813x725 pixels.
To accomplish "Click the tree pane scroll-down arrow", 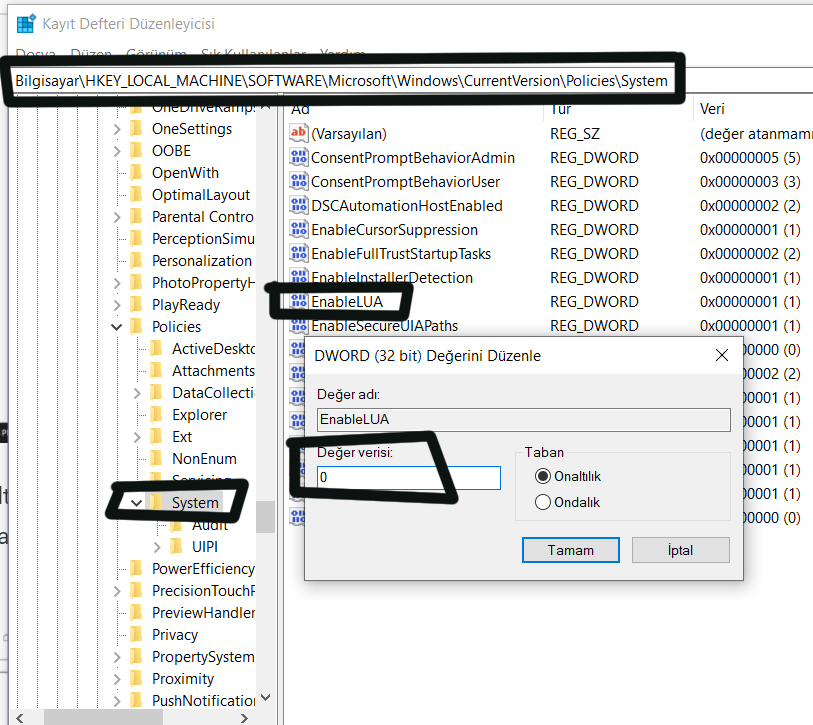I will pos(265,697).
